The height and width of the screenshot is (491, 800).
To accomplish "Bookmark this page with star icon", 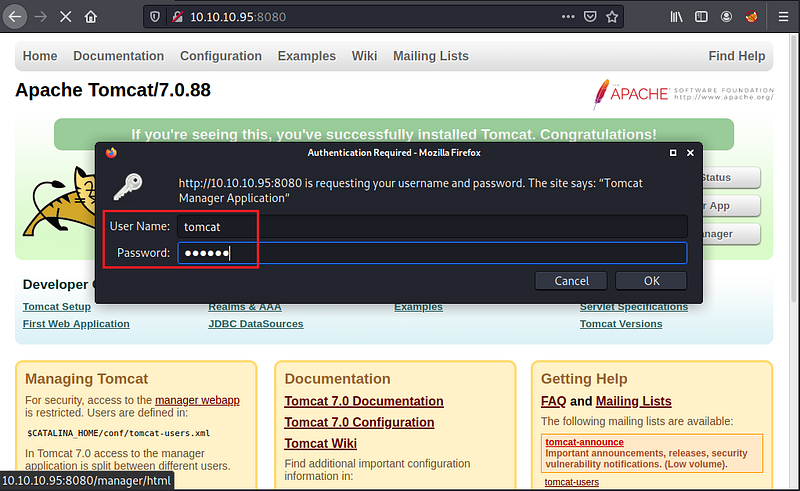I will pyautogui.click(x=612, y=17).
